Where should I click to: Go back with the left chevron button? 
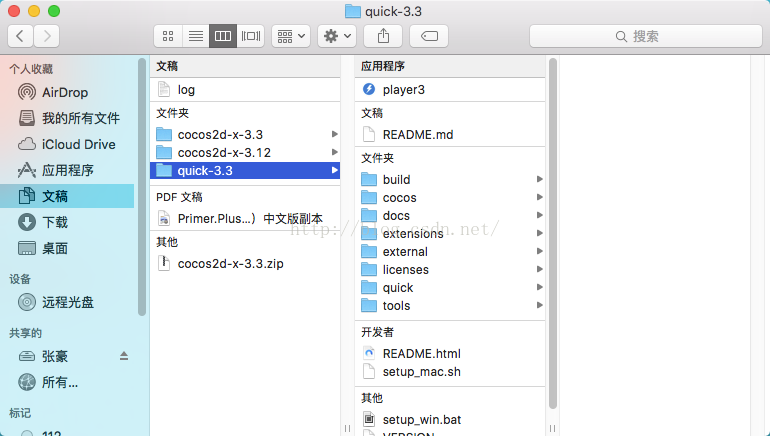point(20,36)
